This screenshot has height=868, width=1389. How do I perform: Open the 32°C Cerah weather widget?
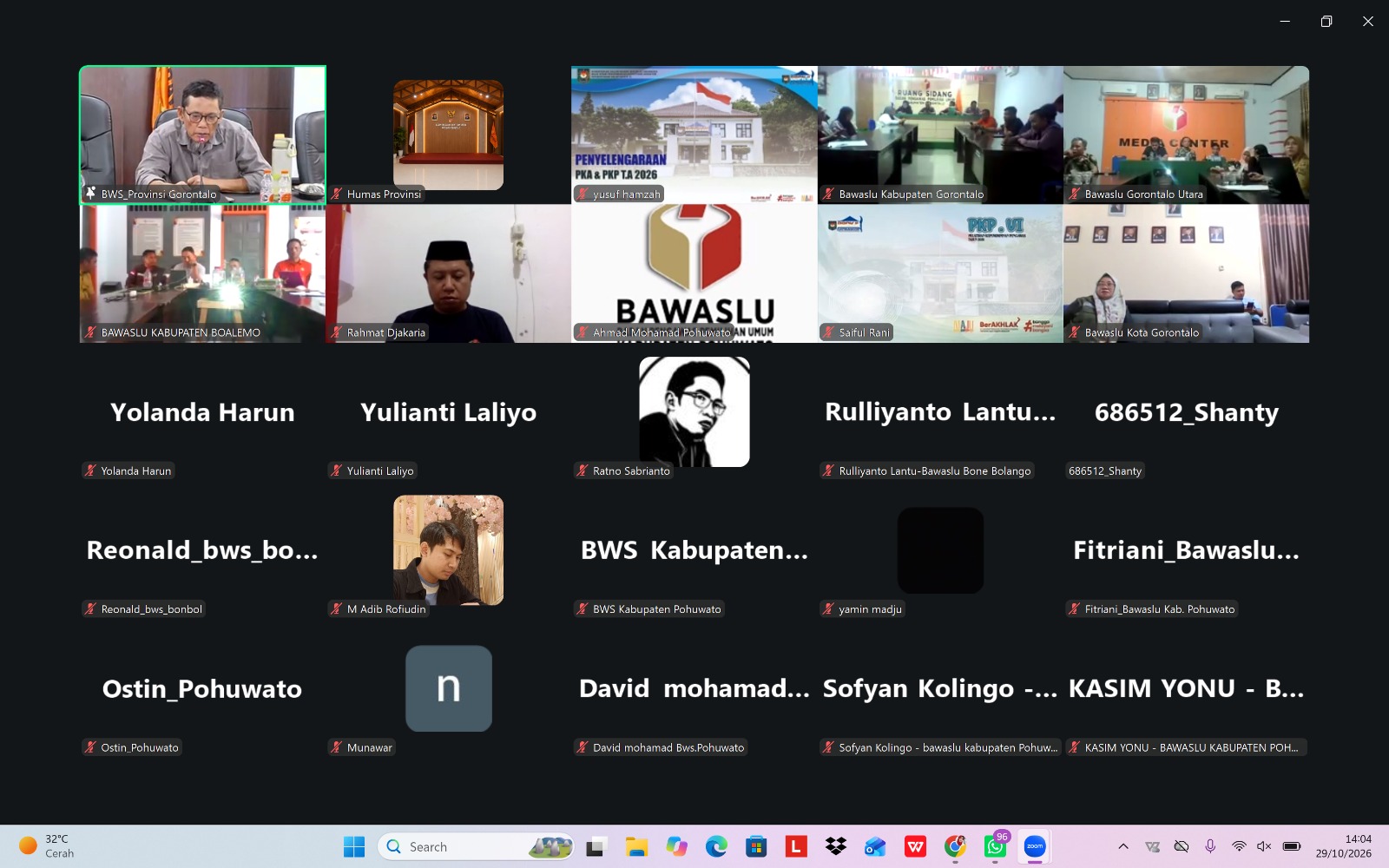(47, 846)
